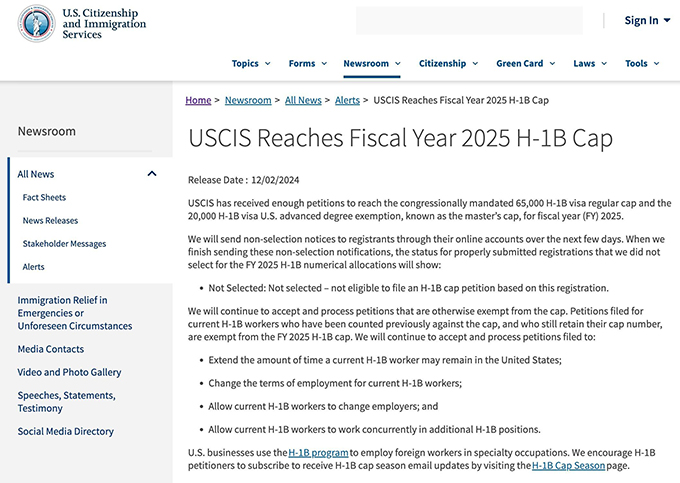Open Alerts breadcrumb link
Viewport: 680px width, 483px height.
[x=347, y=100]
